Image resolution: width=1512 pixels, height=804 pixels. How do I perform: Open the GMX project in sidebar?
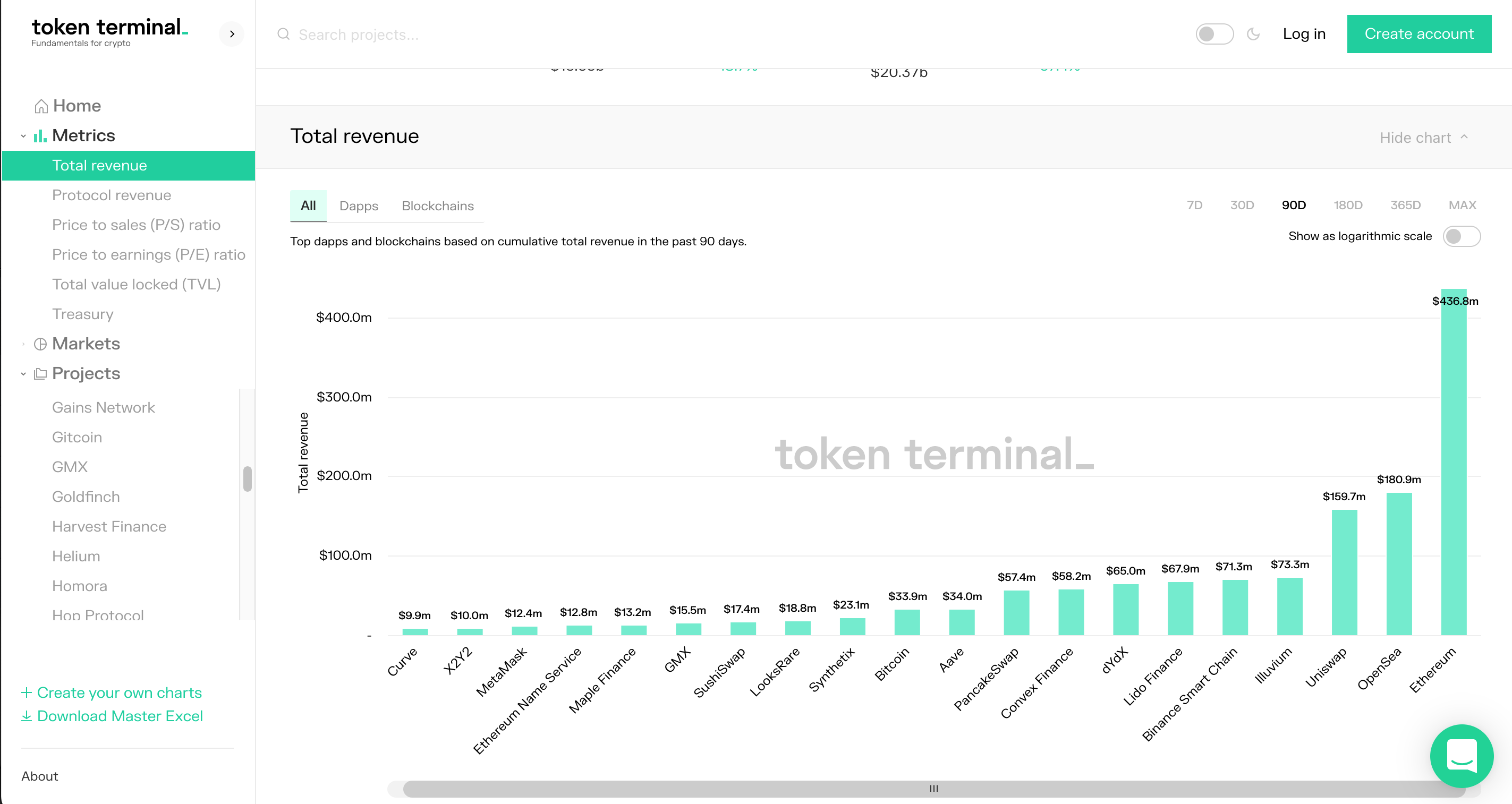coord(70,467)
